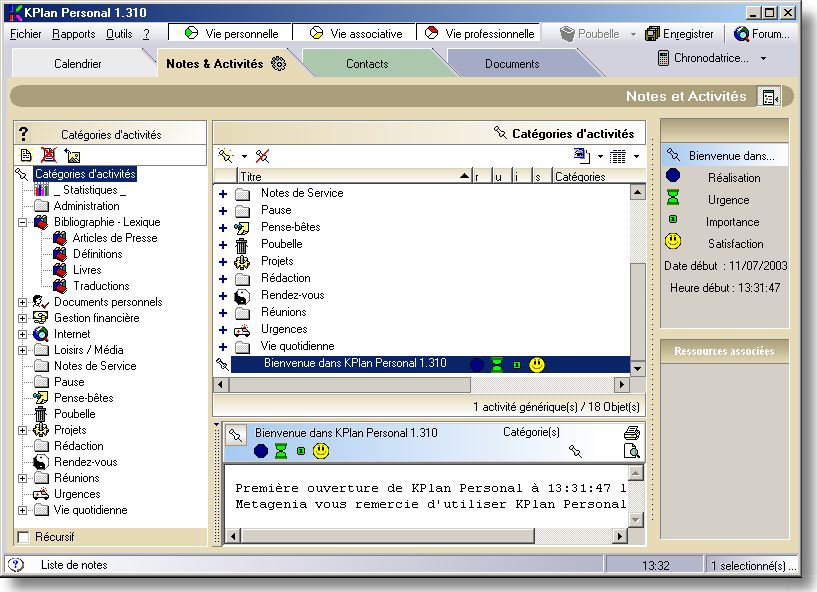
Task: Click the Pense-bêtes note icon in list
Action: 241,228
